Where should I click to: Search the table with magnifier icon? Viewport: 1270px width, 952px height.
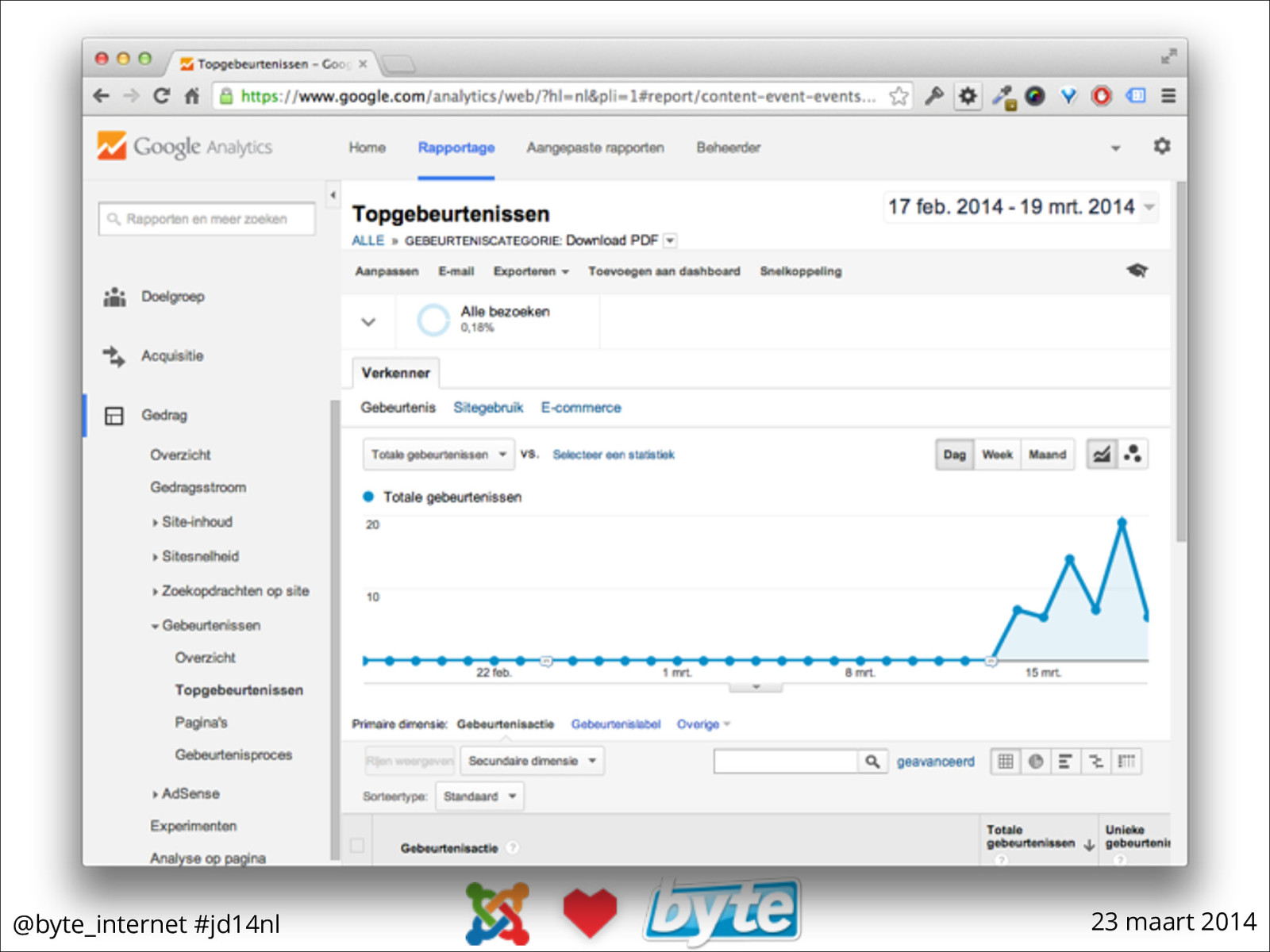[x=872, y=762]
